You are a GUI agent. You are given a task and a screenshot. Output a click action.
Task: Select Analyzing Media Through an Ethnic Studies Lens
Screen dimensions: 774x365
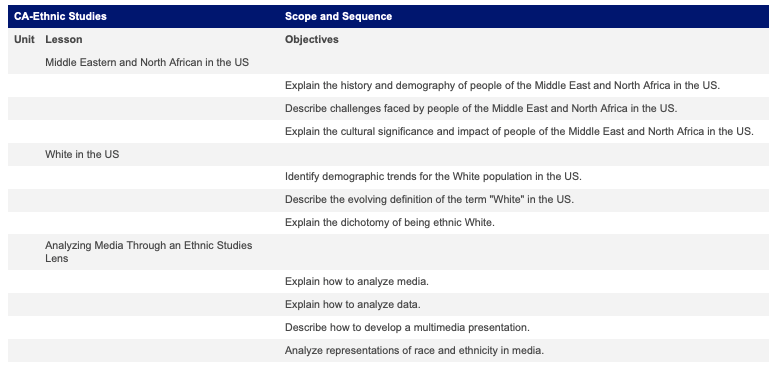click(149, 252)
